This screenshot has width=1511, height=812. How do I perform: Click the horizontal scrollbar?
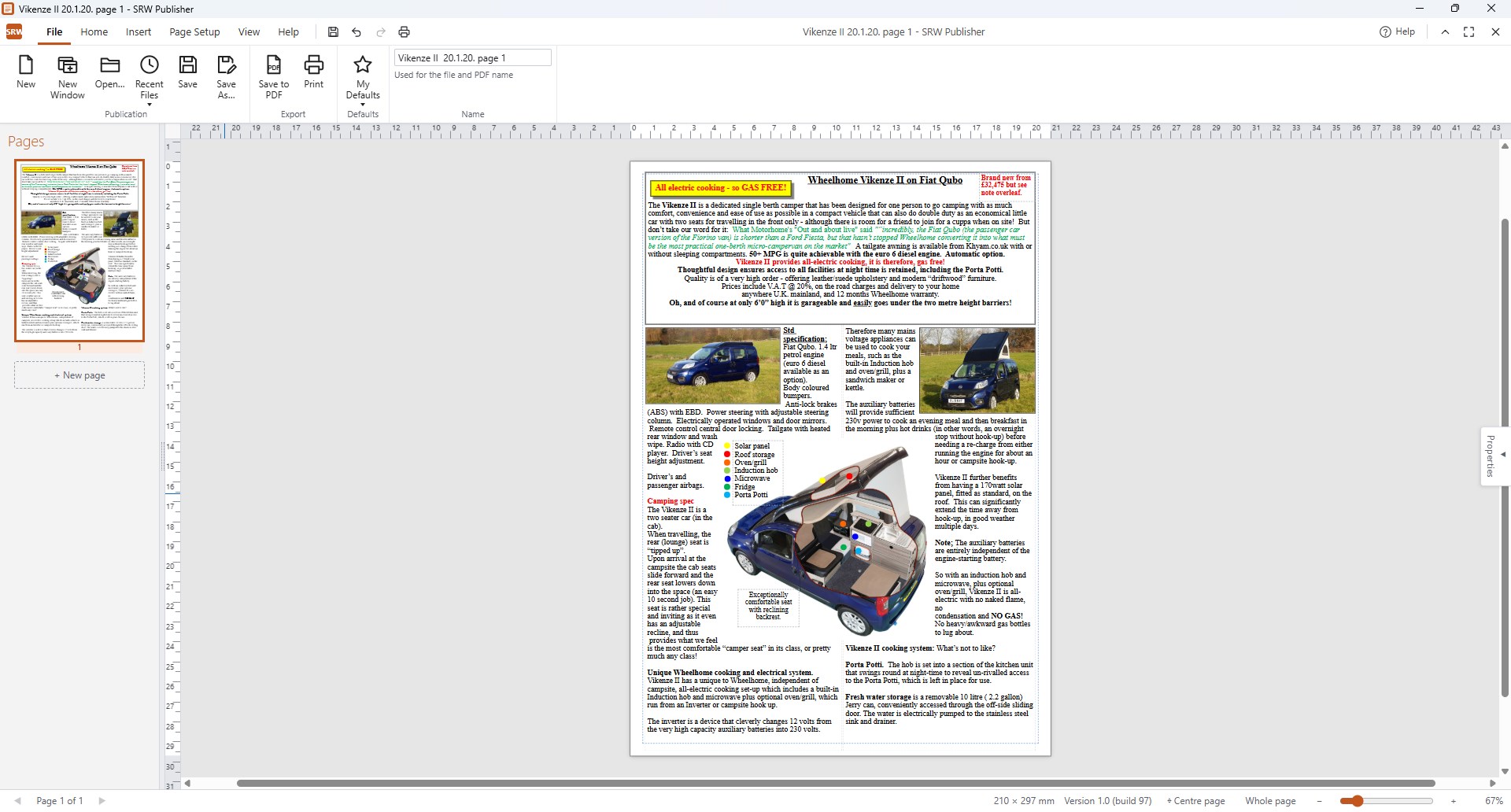836,783
